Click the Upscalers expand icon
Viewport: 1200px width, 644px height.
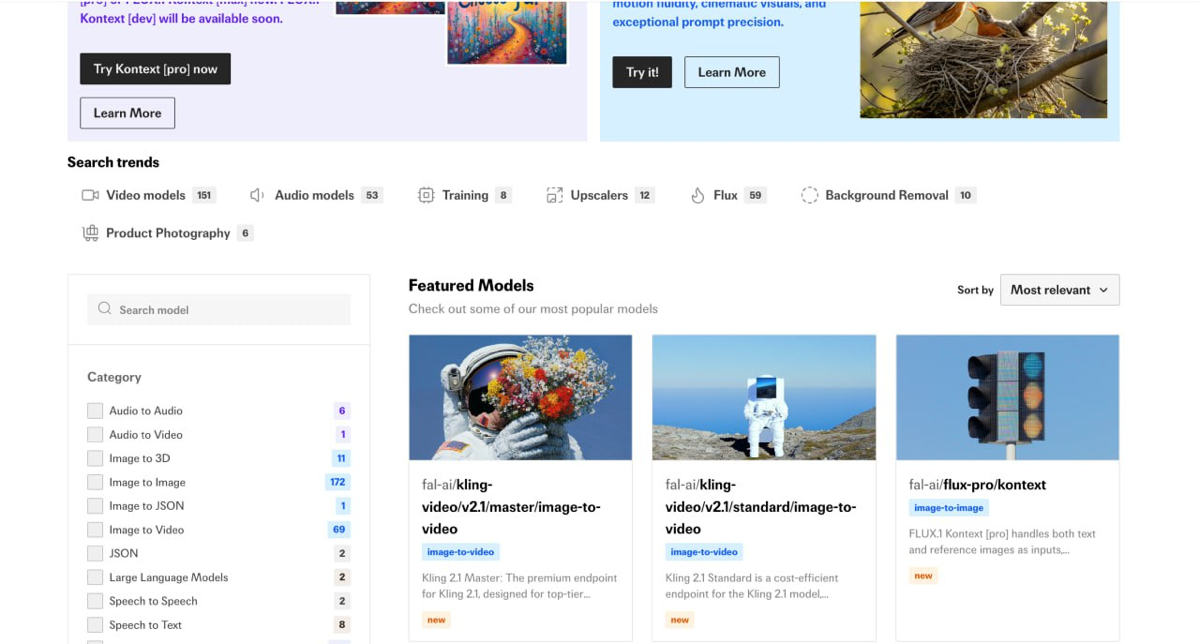point(554,195)
